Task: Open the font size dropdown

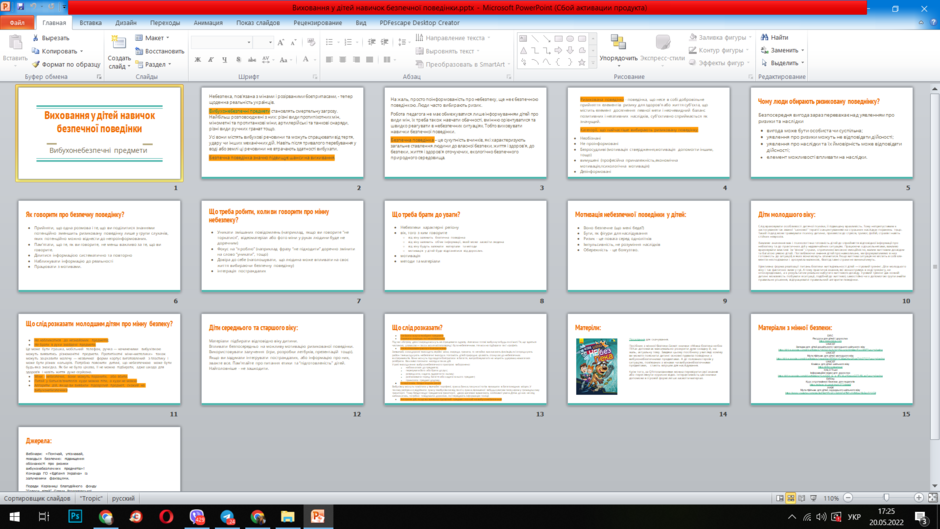Action: pyautogui.click(x=270, y=43)
